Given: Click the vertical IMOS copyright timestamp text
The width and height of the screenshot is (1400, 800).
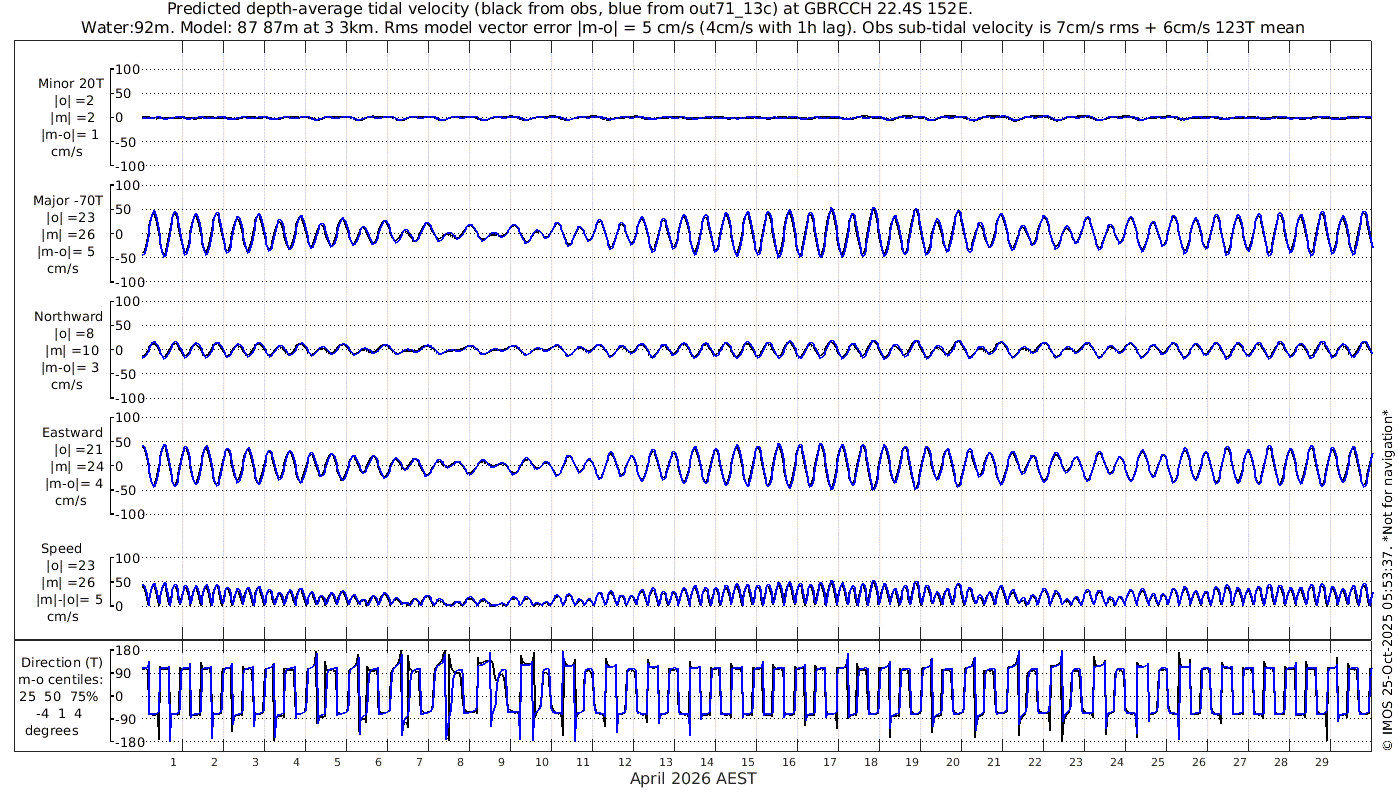Looking at the screenshot, I should click(1387, 580).
